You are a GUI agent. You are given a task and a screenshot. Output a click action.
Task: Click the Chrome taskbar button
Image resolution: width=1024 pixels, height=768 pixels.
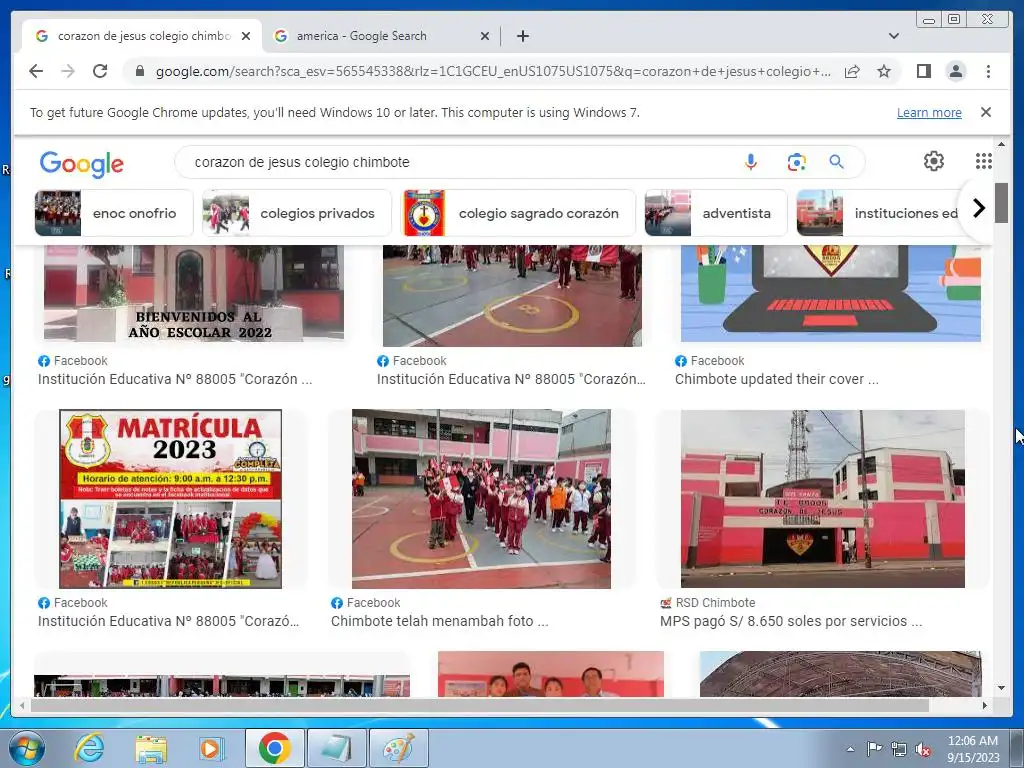tap(275, 748)
